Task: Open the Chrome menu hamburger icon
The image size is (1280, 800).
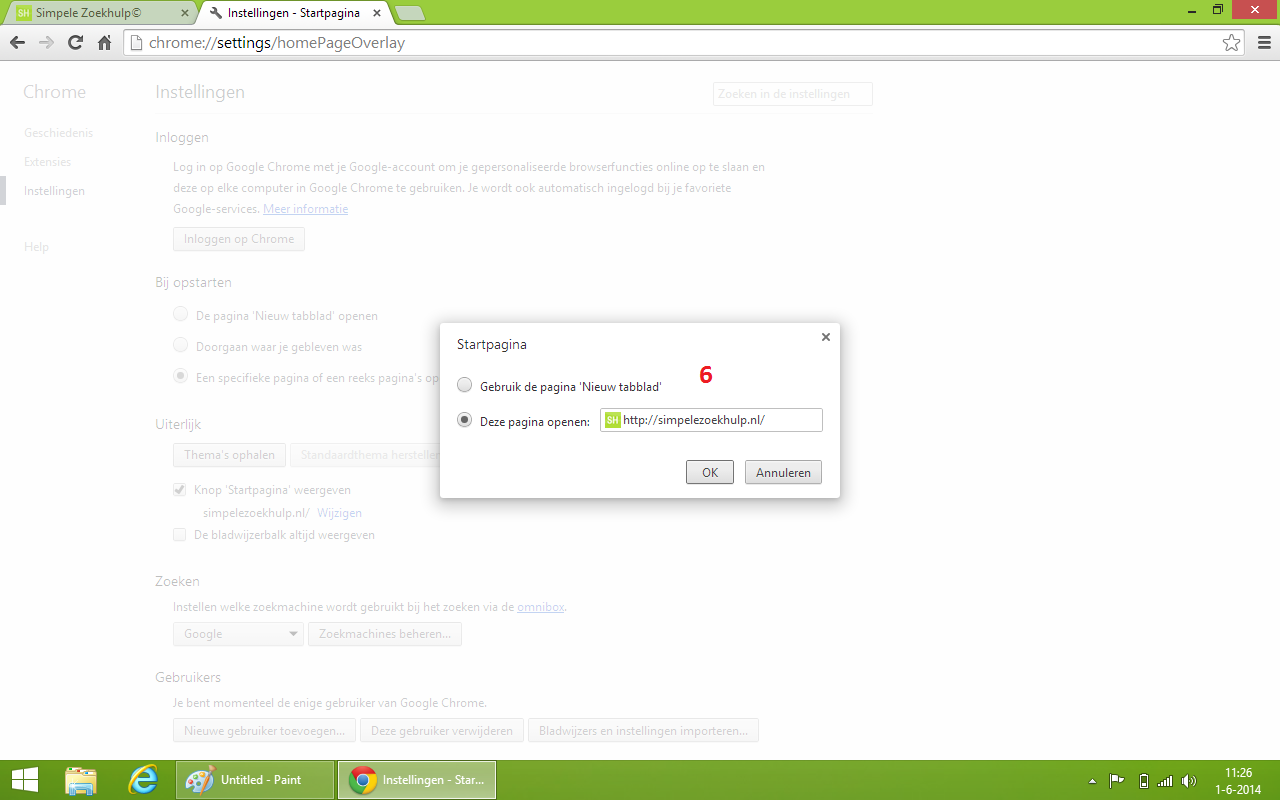Action: pos(1261,43)
